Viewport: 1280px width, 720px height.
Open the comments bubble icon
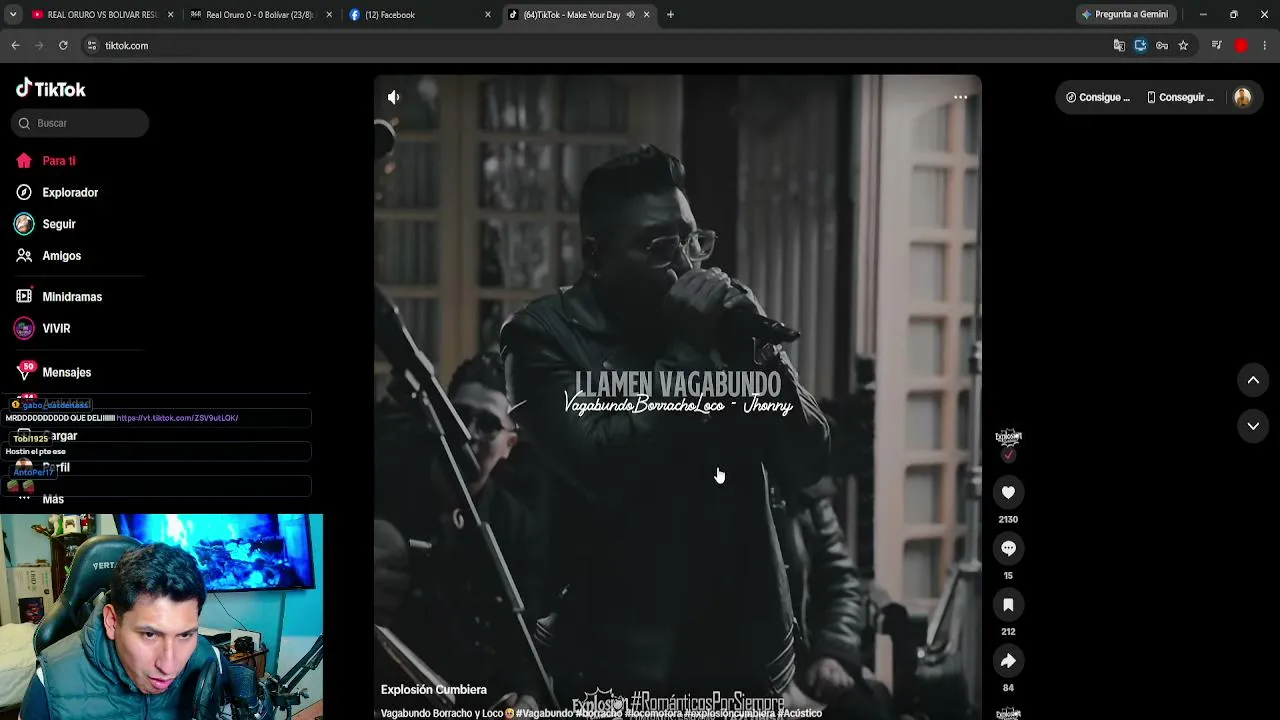click(x=1008, y=548)
